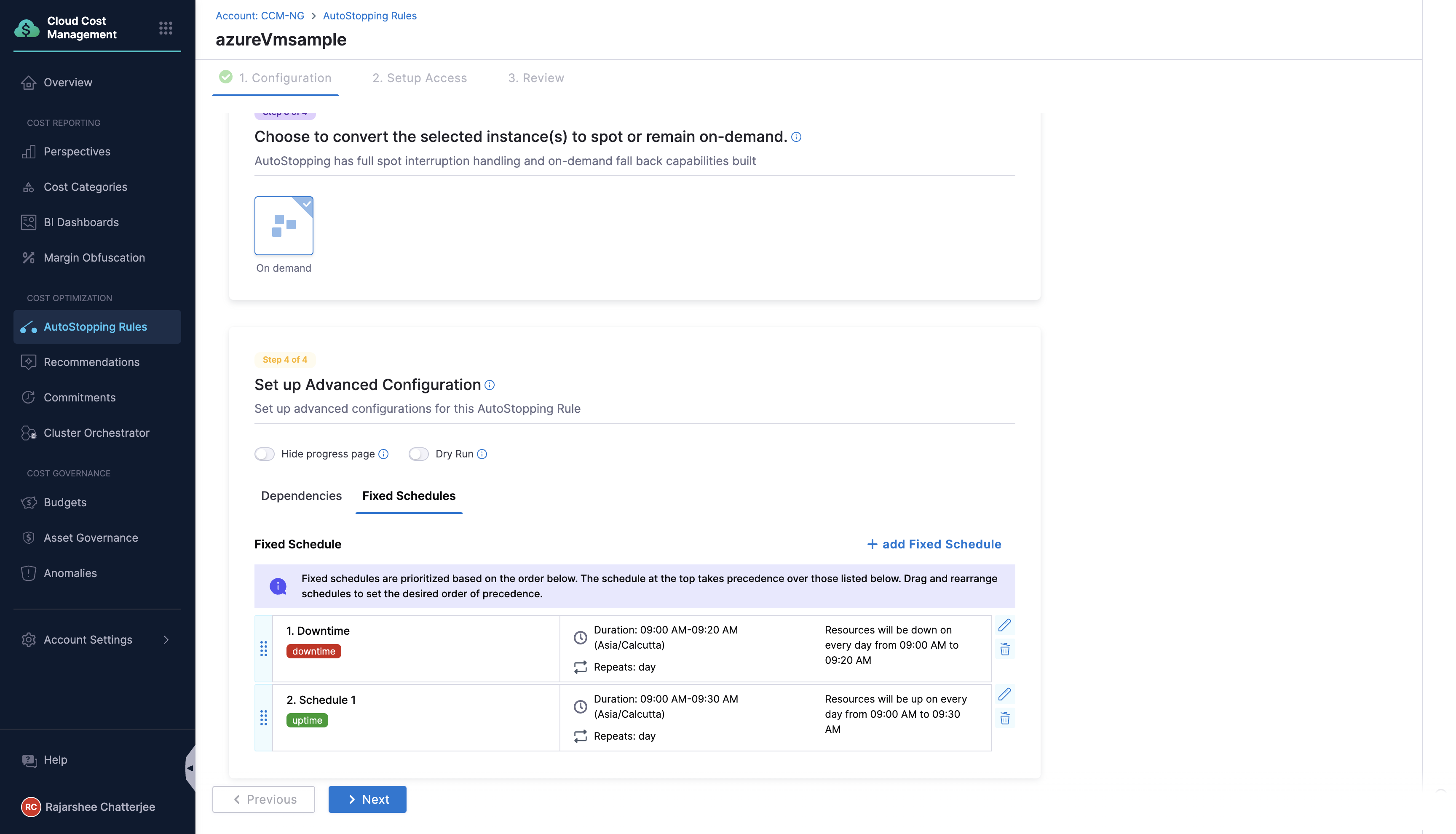Edit Schedule 1 using pencil icon

click(x=1004, y=694)
